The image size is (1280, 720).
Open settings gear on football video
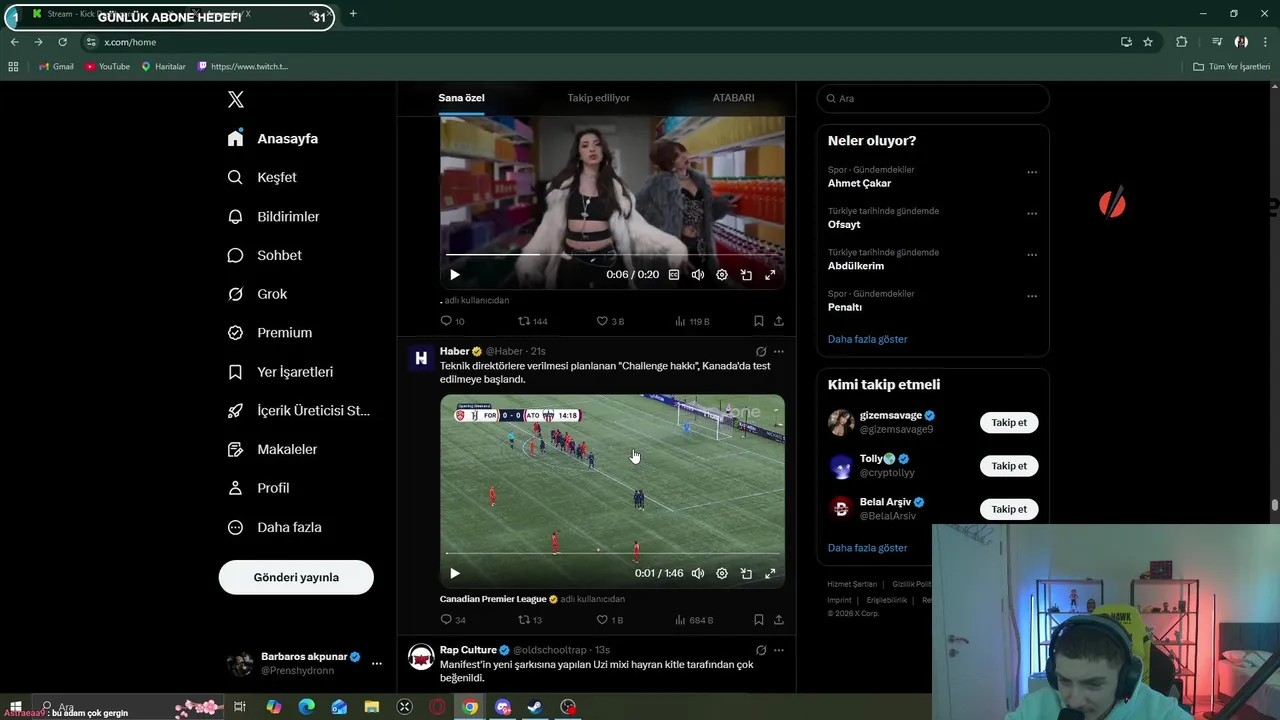click(x=722, y=574)
